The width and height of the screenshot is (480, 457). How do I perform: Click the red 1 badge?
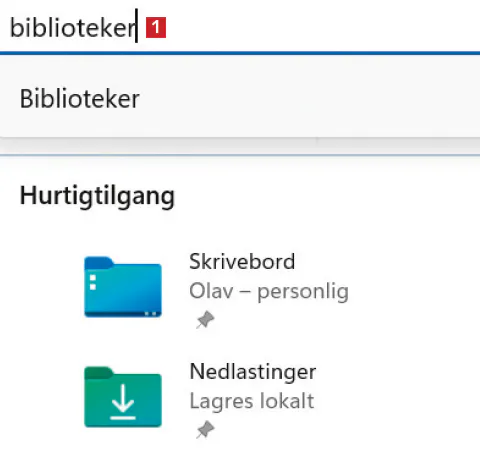point(156,28)
